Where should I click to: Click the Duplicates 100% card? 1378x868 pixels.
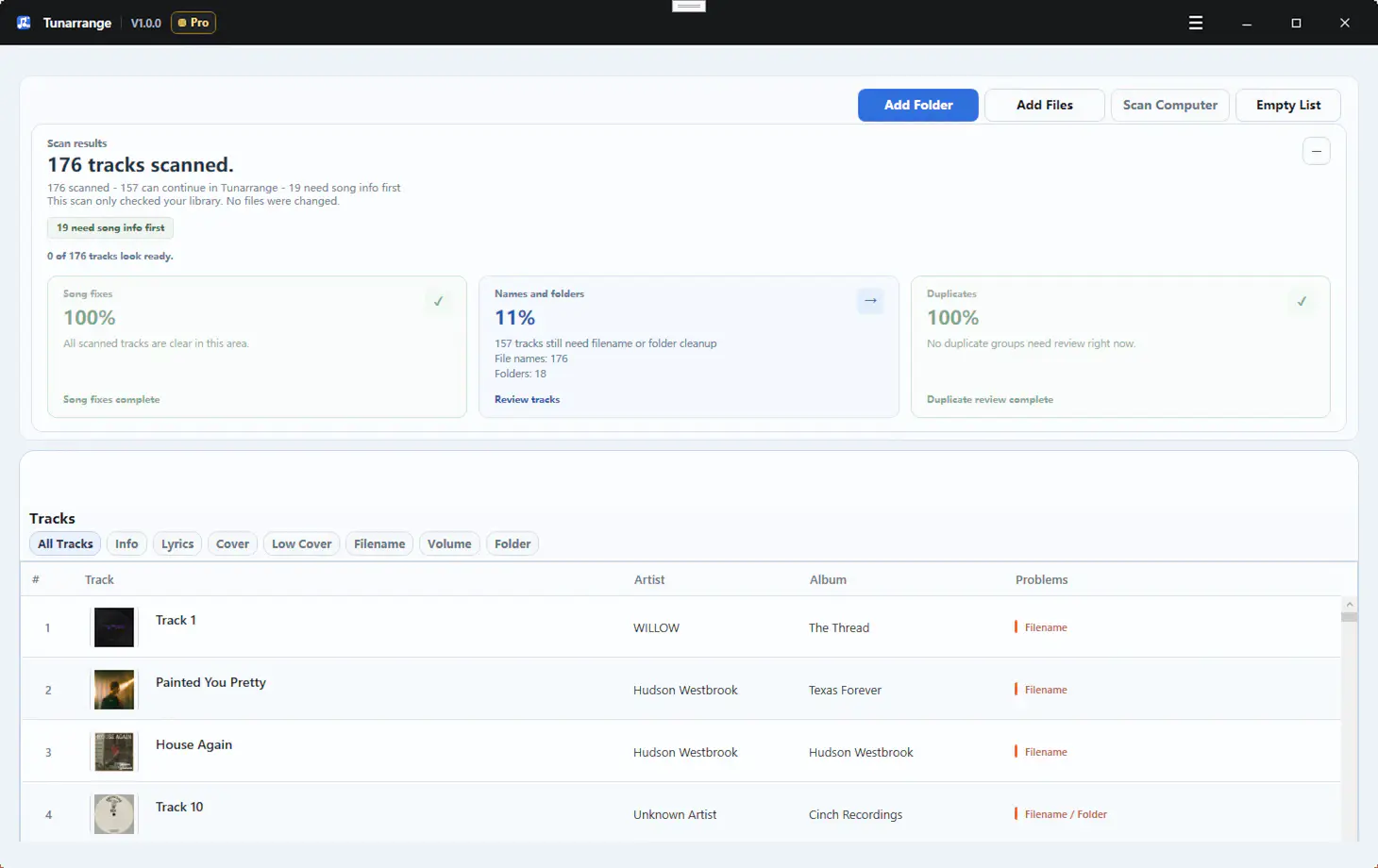[x=1120, y=346]
